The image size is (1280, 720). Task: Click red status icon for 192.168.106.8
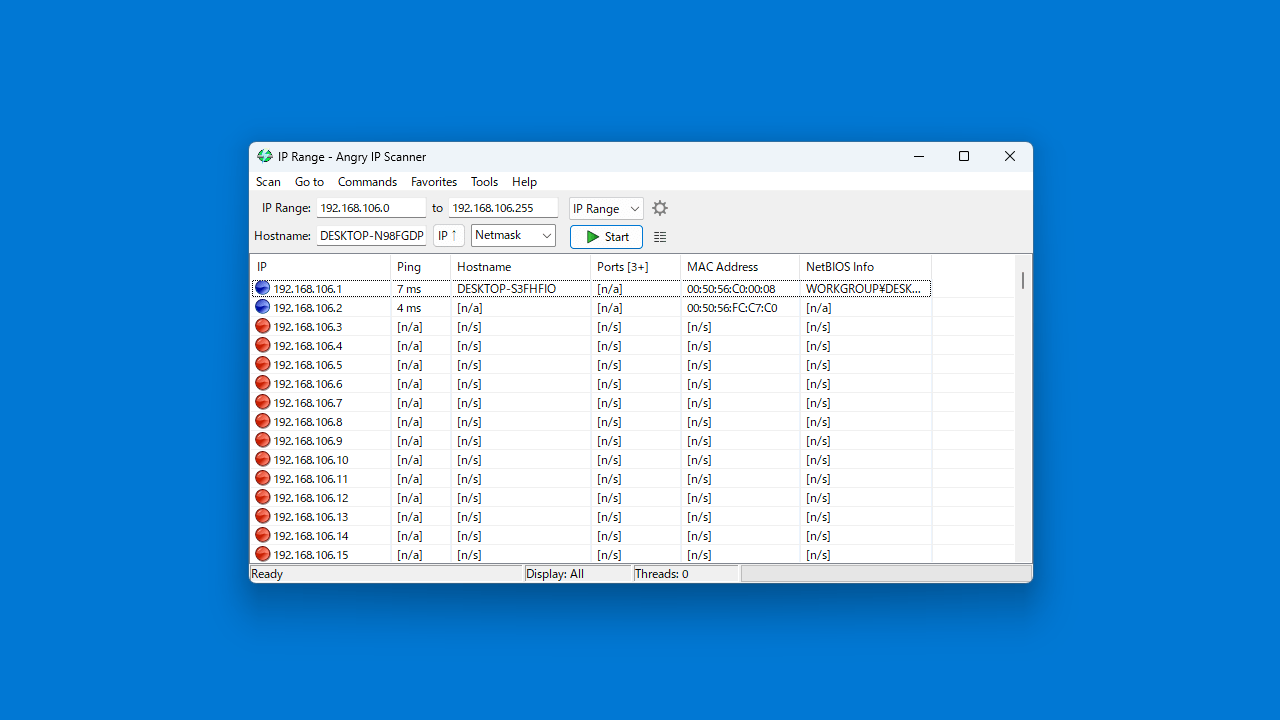263,421
